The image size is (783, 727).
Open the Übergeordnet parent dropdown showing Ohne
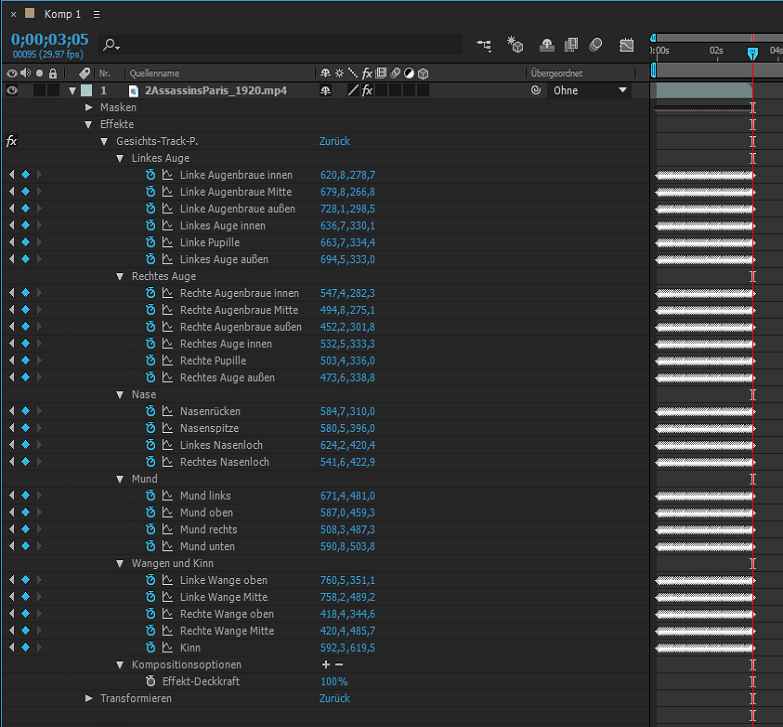[591, 90]
